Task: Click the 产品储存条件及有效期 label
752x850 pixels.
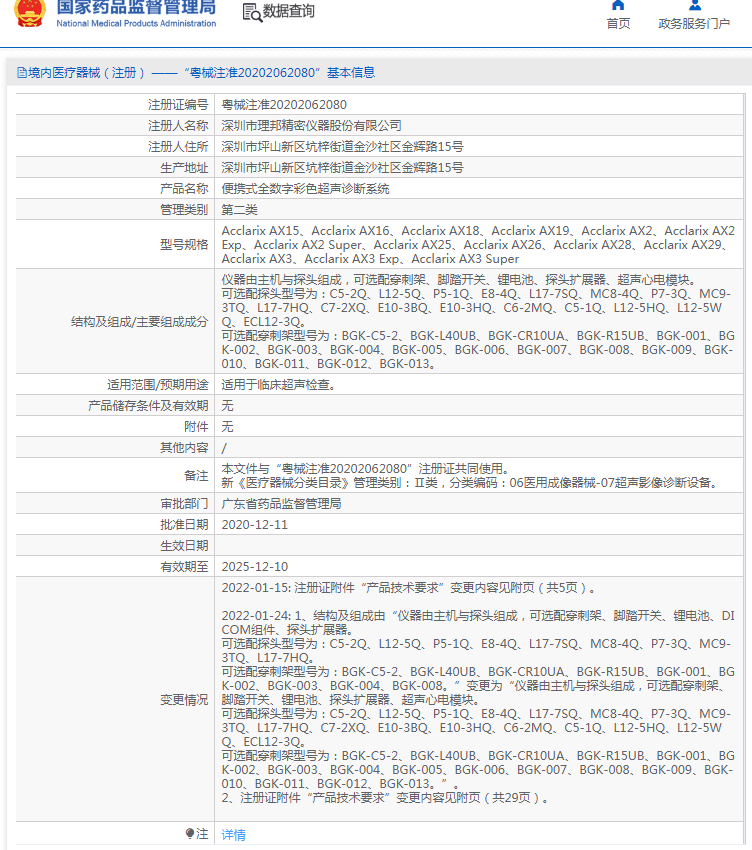Action: click(148, 406)
